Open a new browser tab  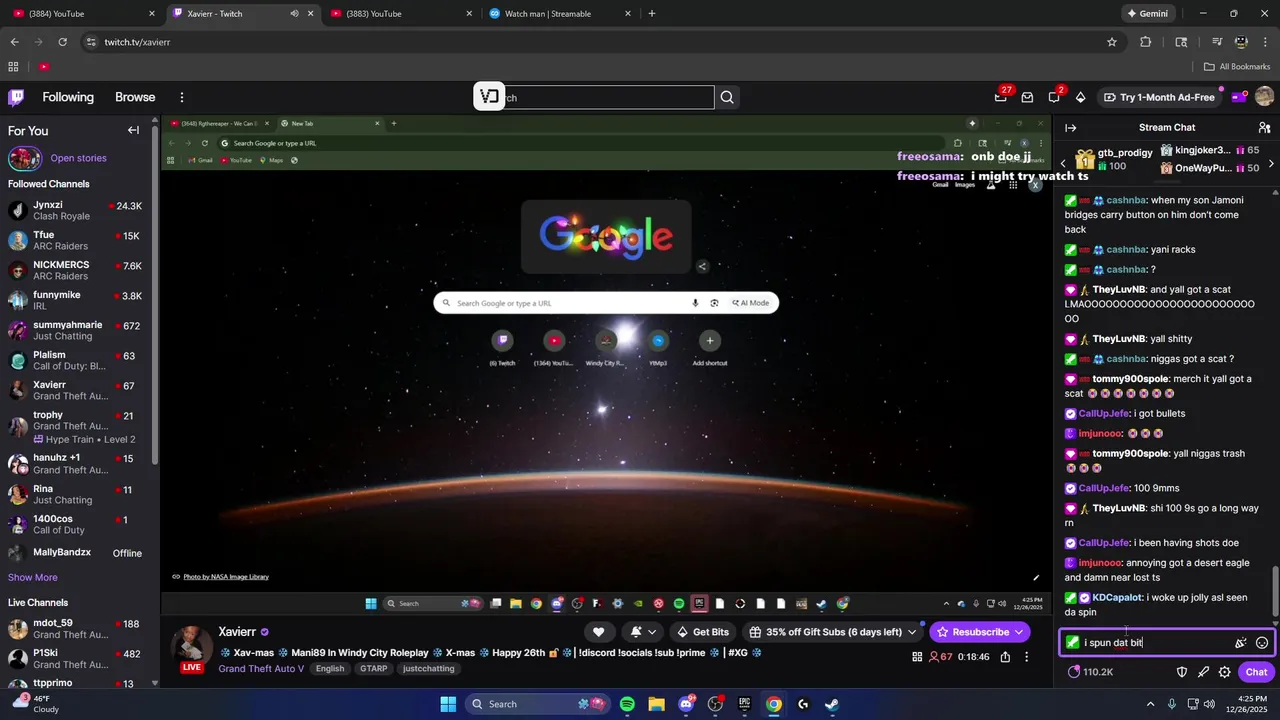(x=652, y=14)
